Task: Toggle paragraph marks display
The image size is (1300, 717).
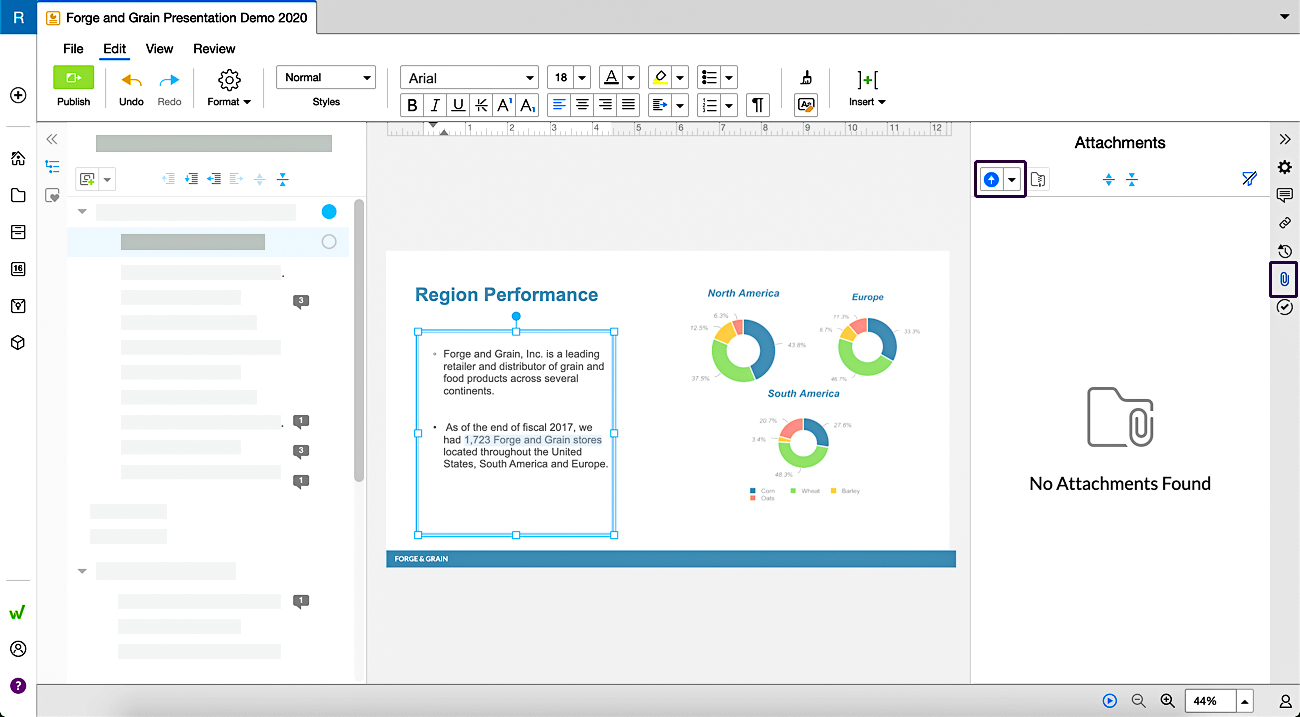Action: (x=758, y=105)
